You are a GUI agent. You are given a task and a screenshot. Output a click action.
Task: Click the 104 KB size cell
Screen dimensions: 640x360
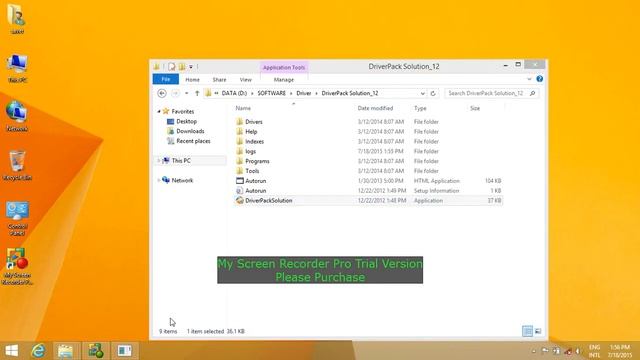493,181
